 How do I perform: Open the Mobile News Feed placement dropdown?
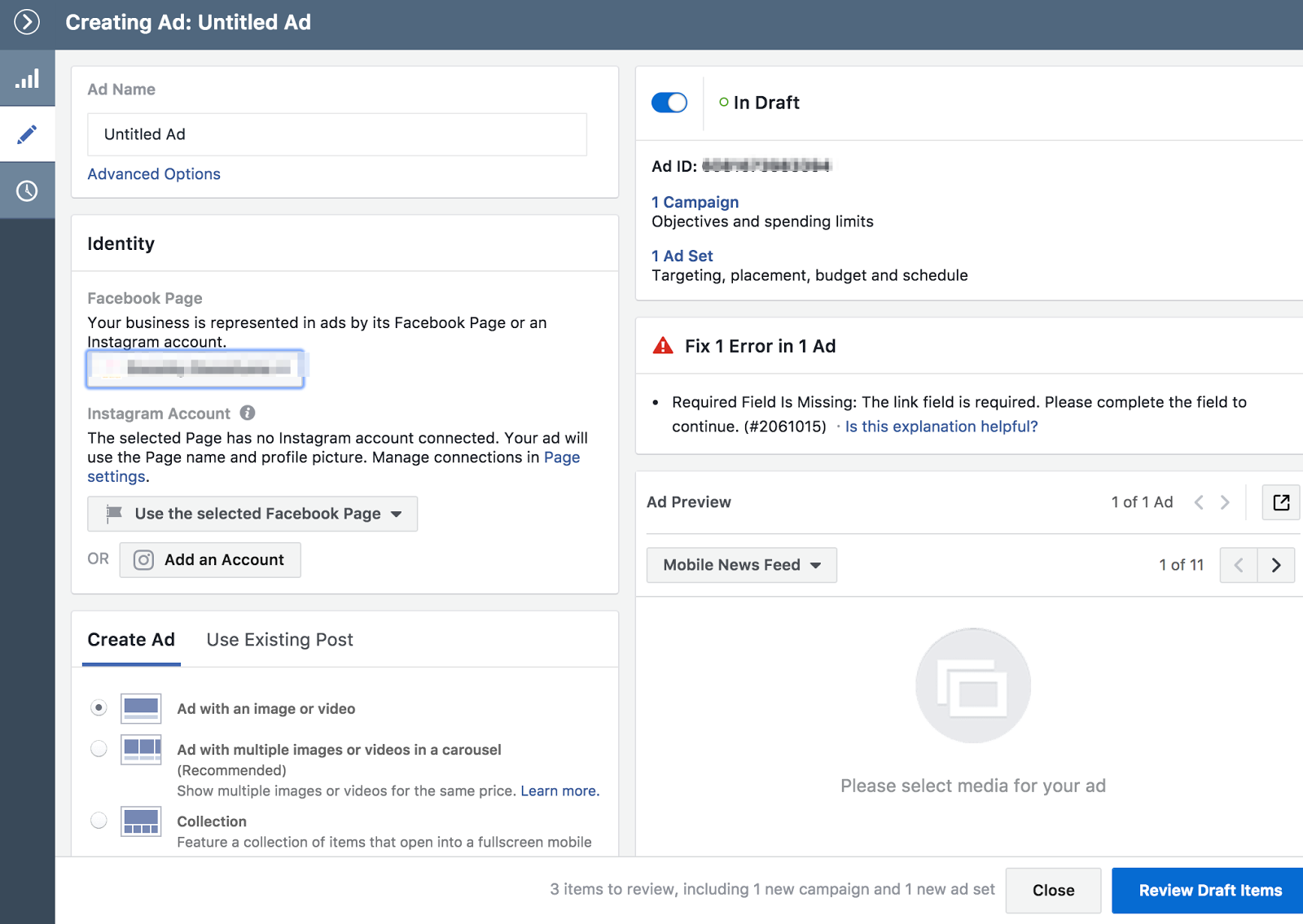(742, 565)
